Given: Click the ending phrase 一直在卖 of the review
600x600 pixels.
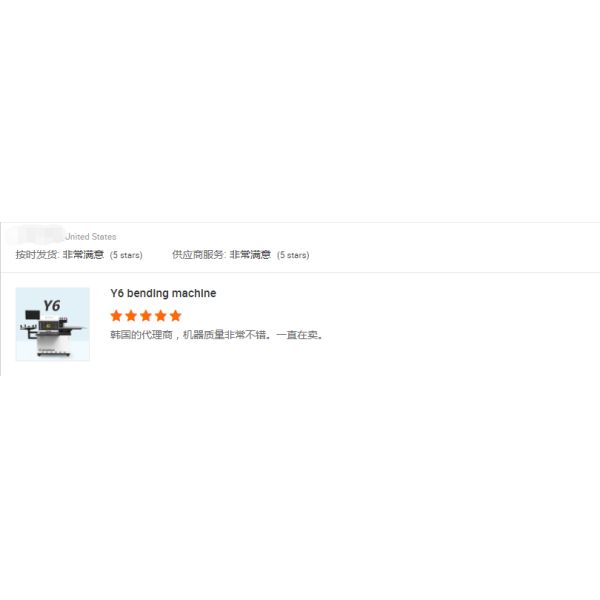Looking at the screenshot, I should (297, 335).
